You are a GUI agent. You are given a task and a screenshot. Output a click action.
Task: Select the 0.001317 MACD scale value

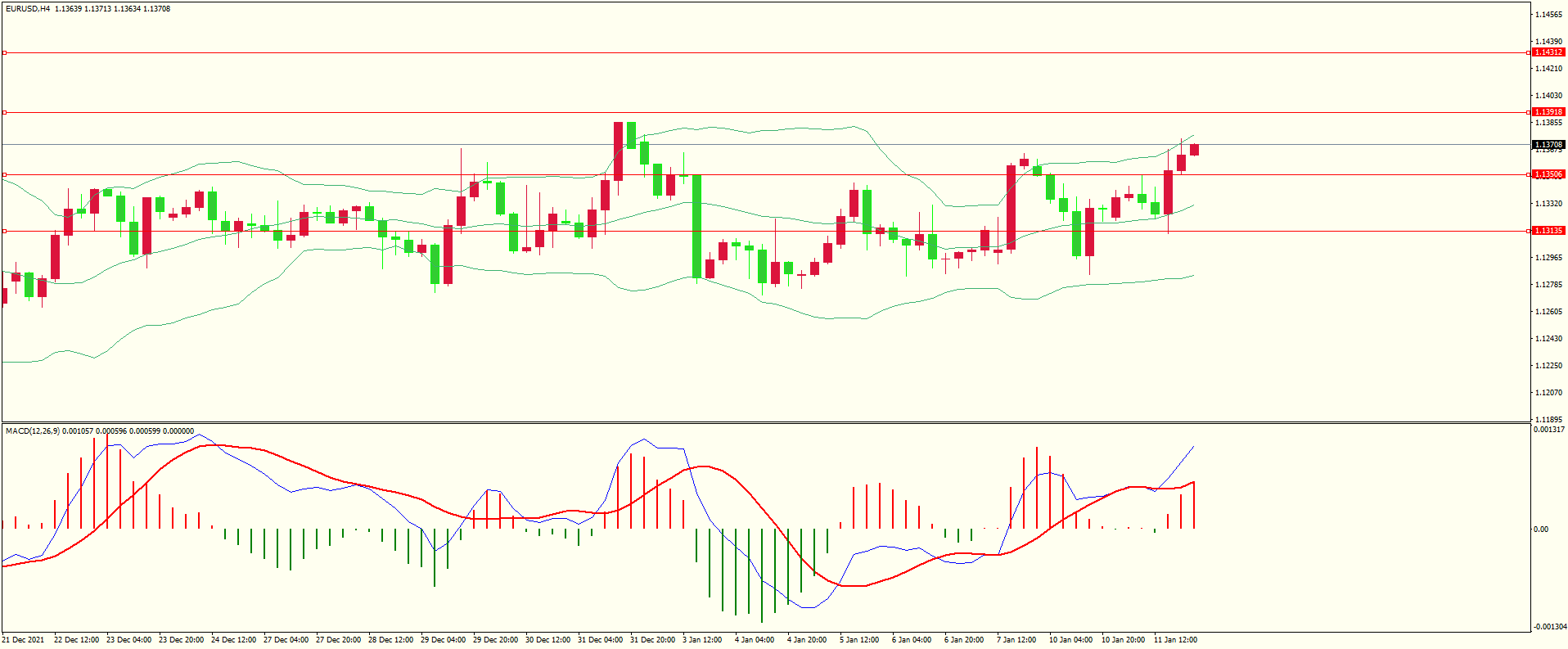tap(1548, 430)
